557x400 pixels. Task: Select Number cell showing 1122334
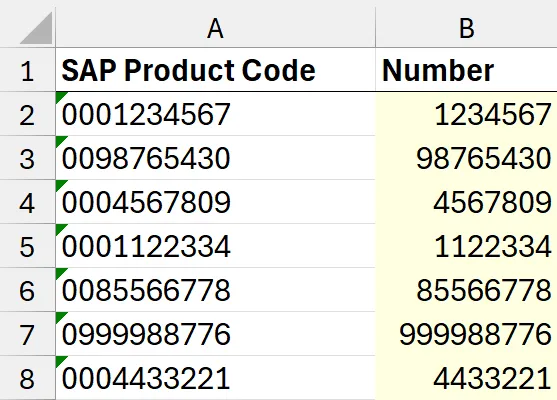[x=466, y=246]
